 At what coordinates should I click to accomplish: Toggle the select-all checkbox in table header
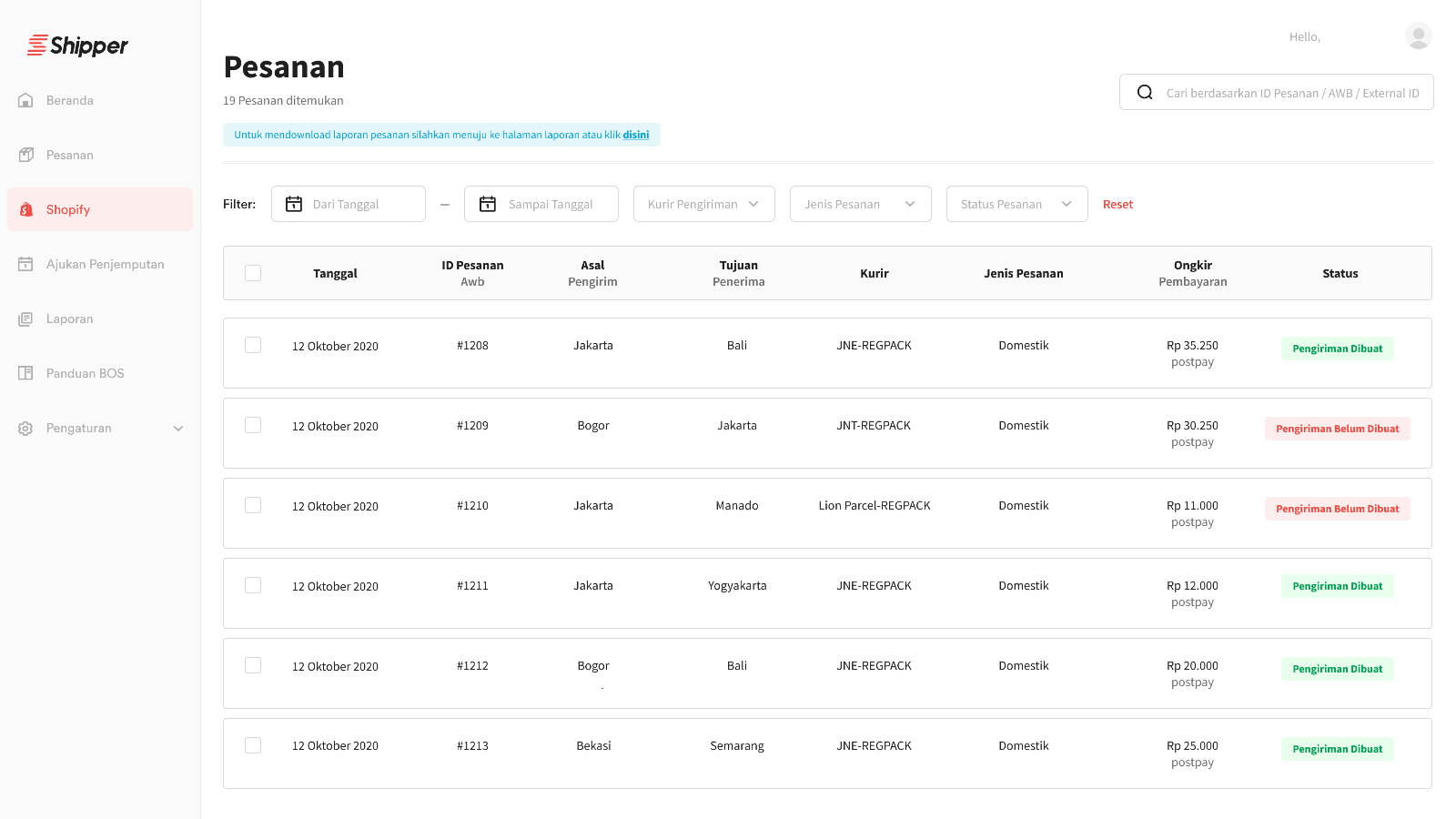(x=253, y=273)
